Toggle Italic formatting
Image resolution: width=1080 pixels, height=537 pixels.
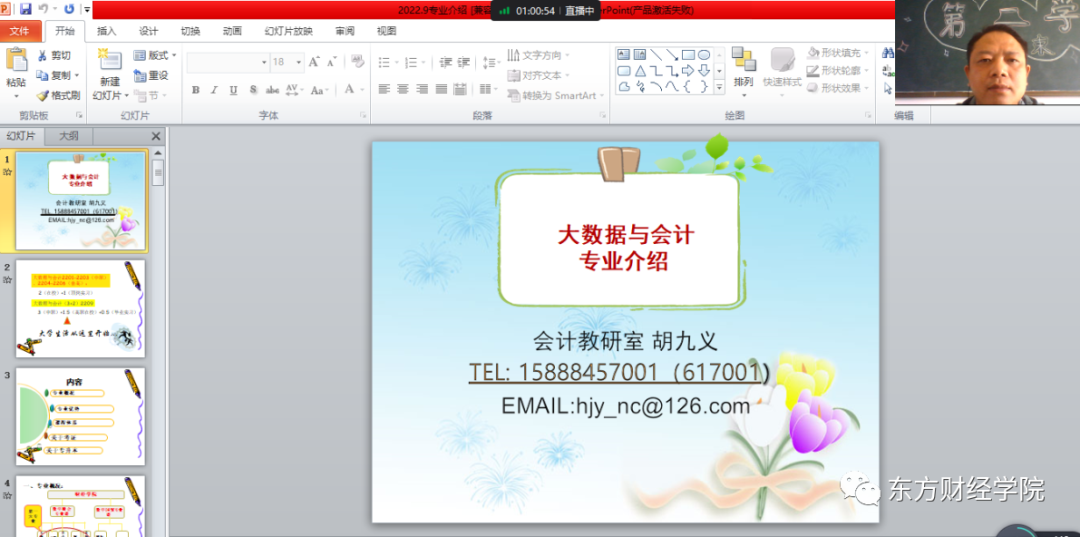tap(214, 90)
